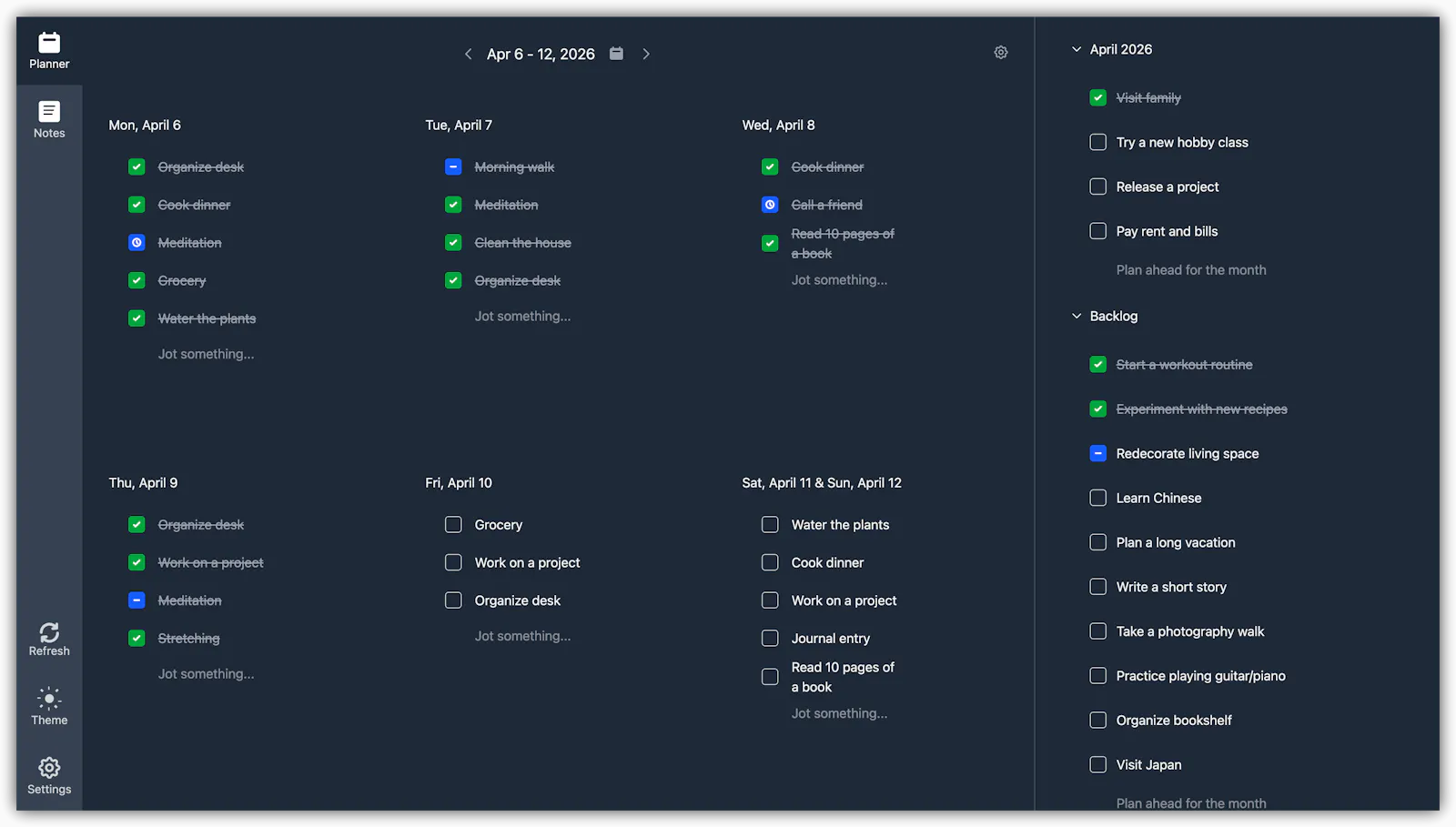Click the Organize bookshelf item text
This screenshot has width=1456, height=827.
tap(1174, 721)
